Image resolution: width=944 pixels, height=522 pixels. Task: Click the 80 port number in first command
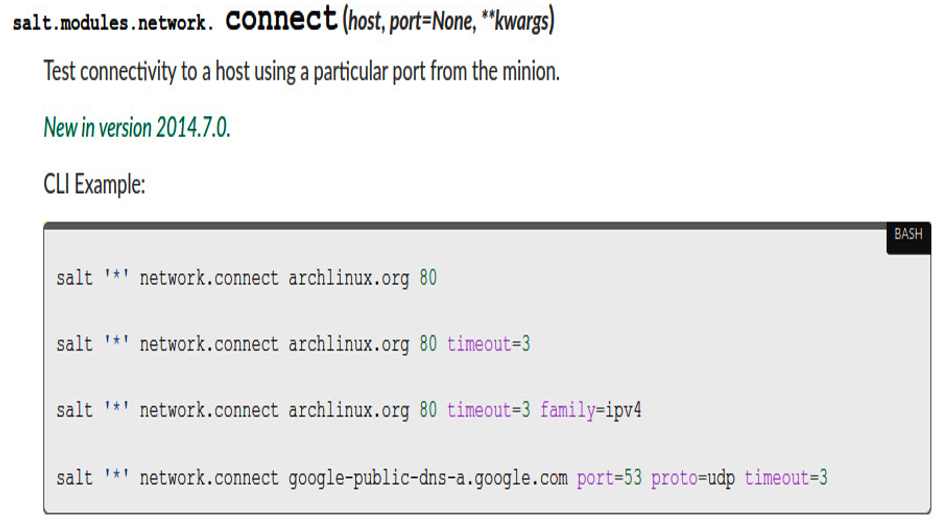[428, 278]
